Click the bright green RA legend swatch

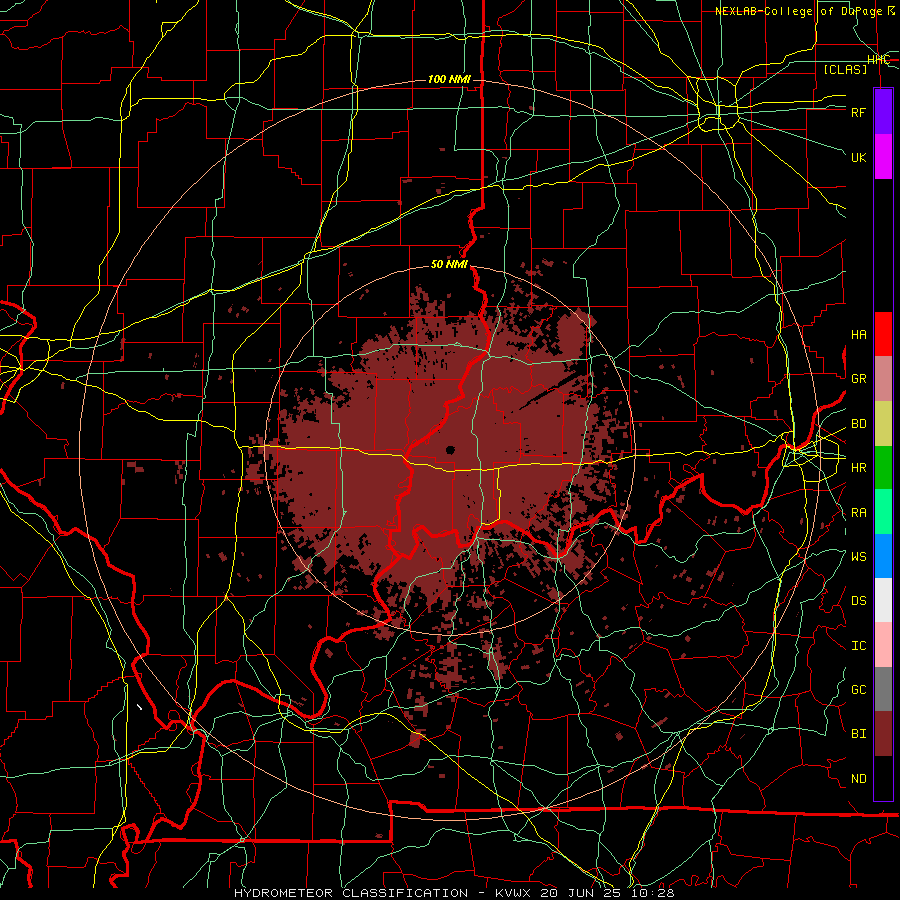click(883, 512)
